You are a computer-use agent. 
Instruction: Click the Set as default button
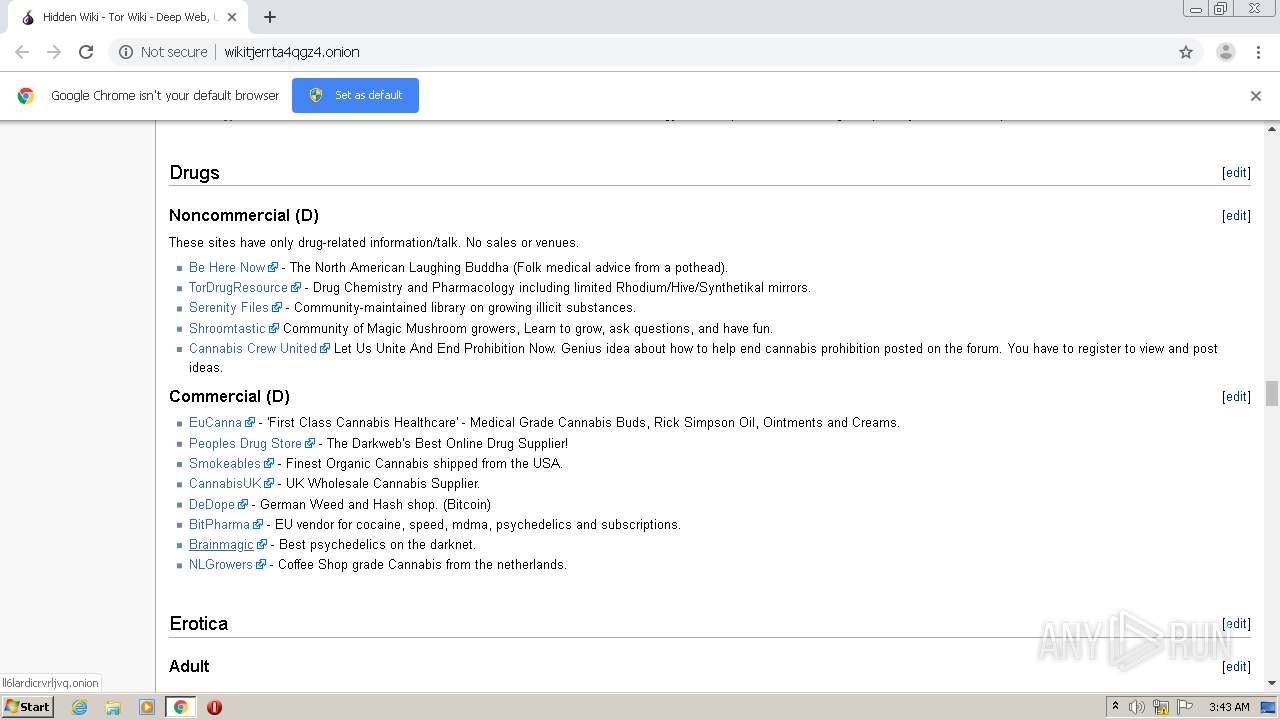pyautogui.click(x=355, y=95)
